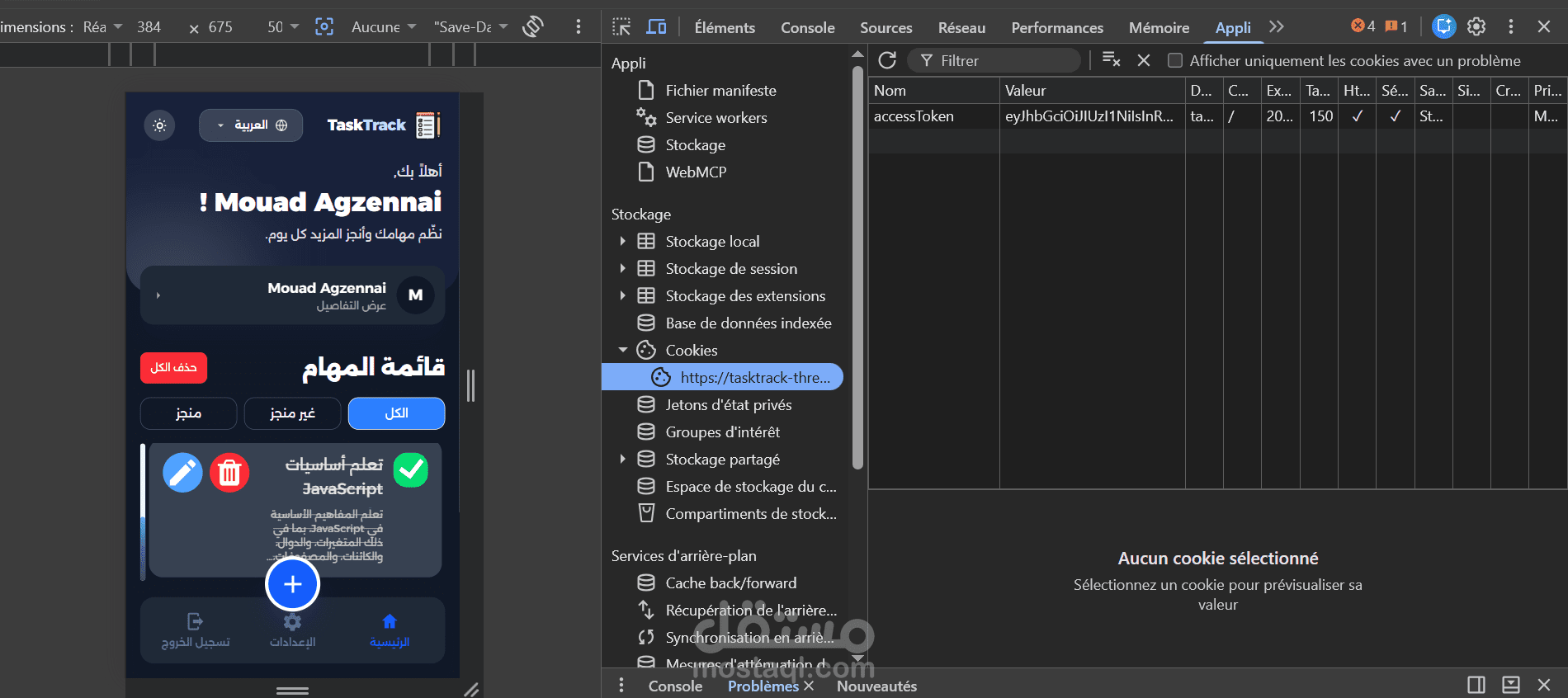Sort cookies by the Nom column header
The image size is (1568, 698).
pyautogui.click(x=933, y=91)
